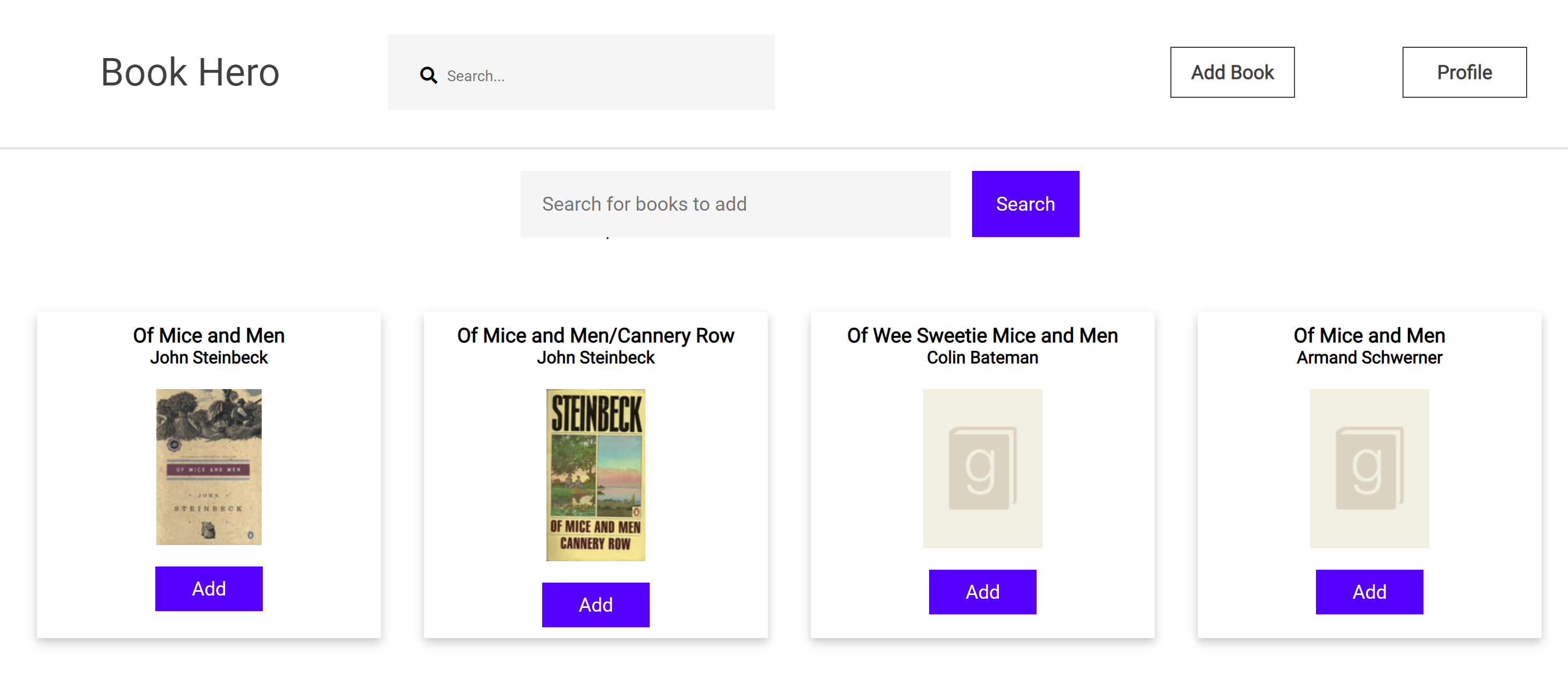Click author name Colin Bateman
The image size is (1568, 674).
pyautogui.click(x=982, y=357)
